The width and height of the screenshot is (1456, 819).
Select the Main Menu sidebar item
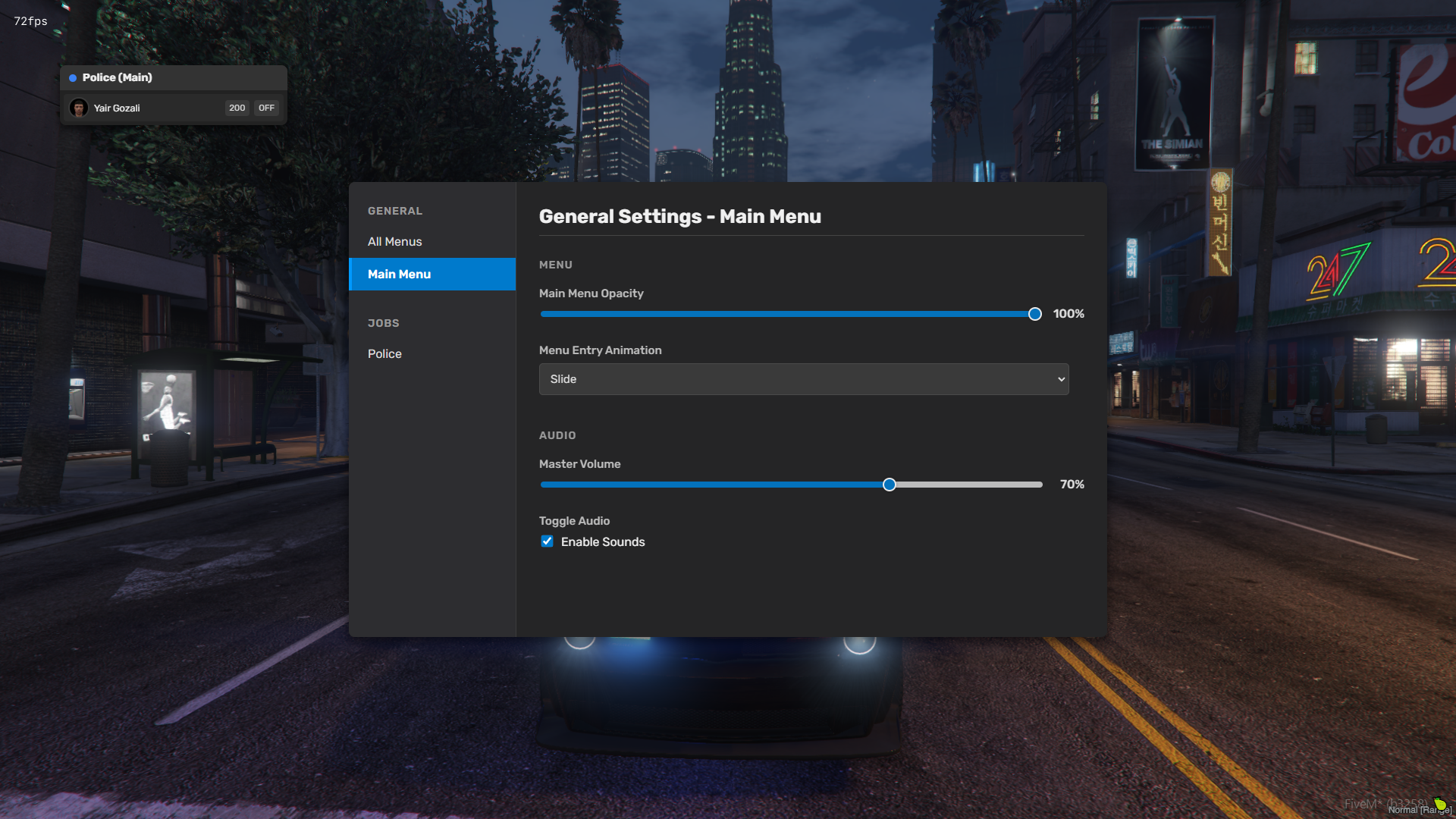coord(432,275)
